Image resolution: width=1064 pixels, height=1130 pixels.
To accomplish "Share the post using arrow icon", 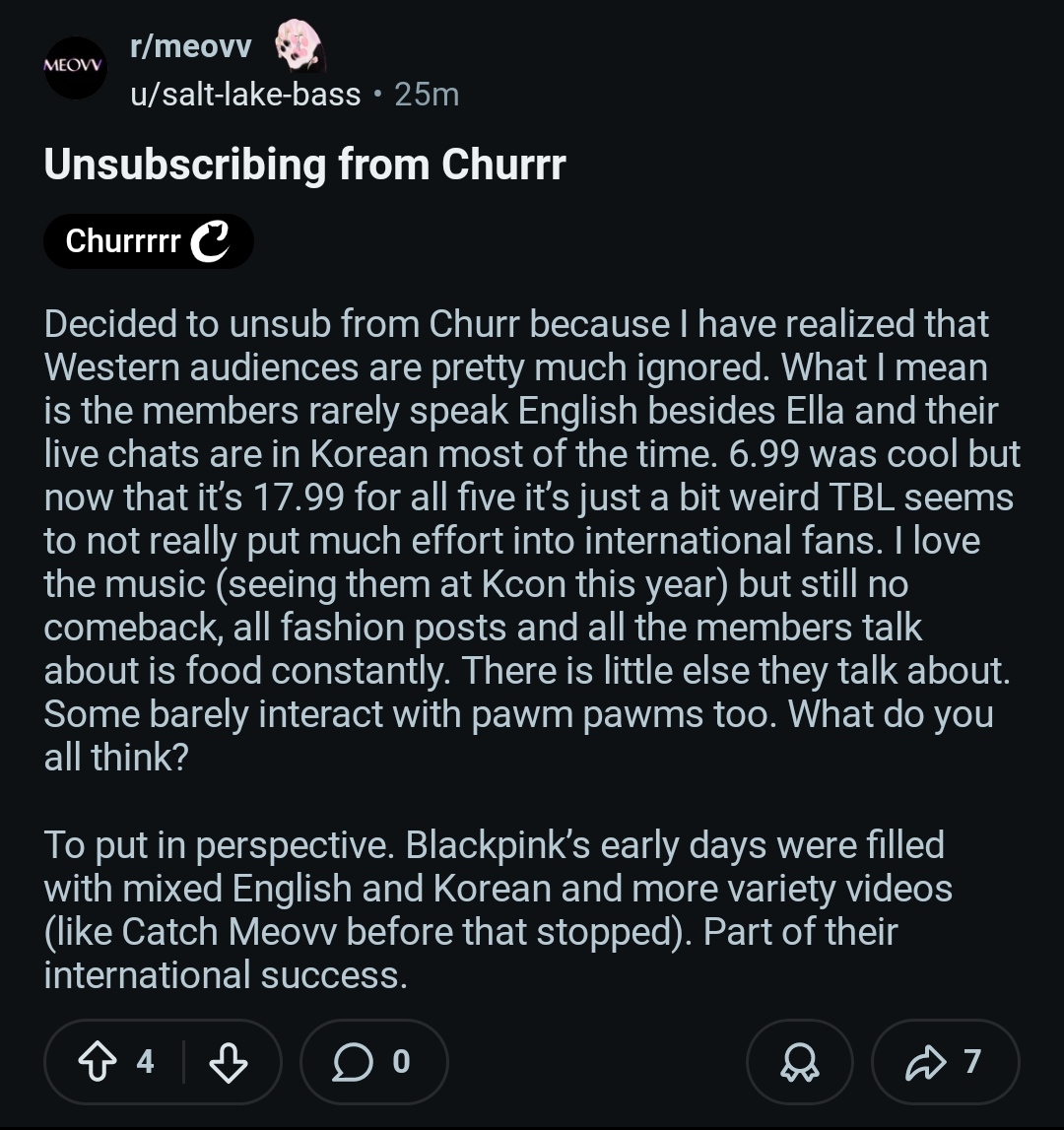I will coord(922,1062).
